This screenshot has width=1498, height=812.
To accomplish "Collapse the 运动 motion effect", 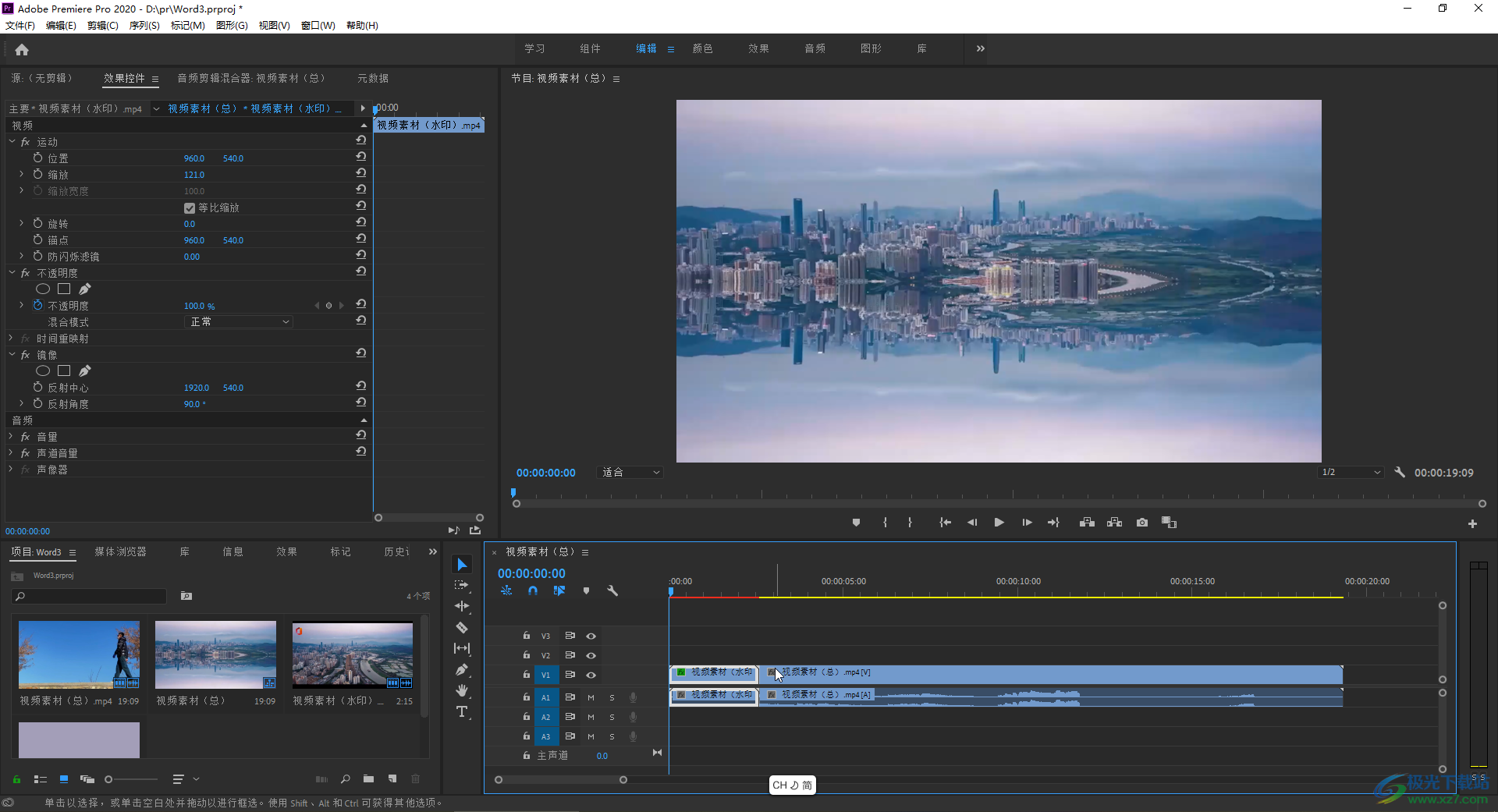I will click(x=12, y=142).
